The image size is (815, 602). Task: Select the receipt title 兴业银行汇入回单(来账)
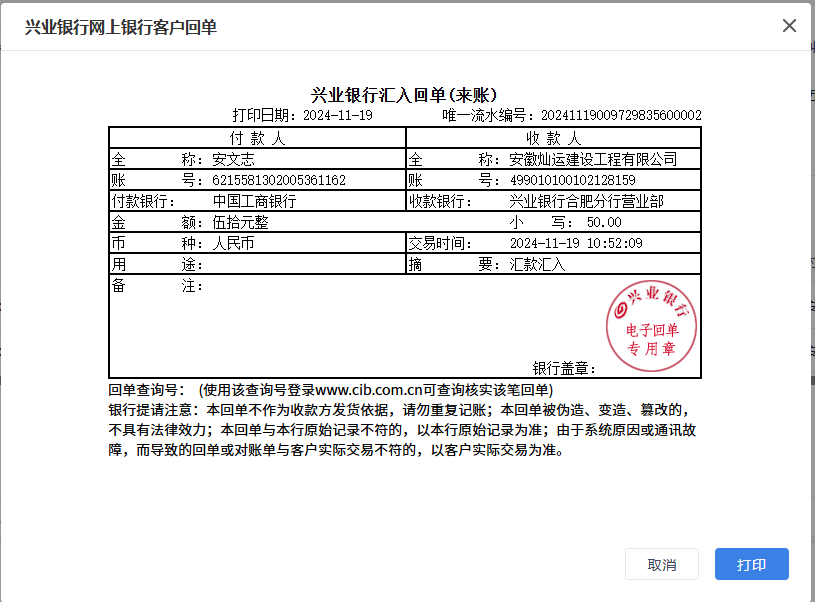click(405, 95)
